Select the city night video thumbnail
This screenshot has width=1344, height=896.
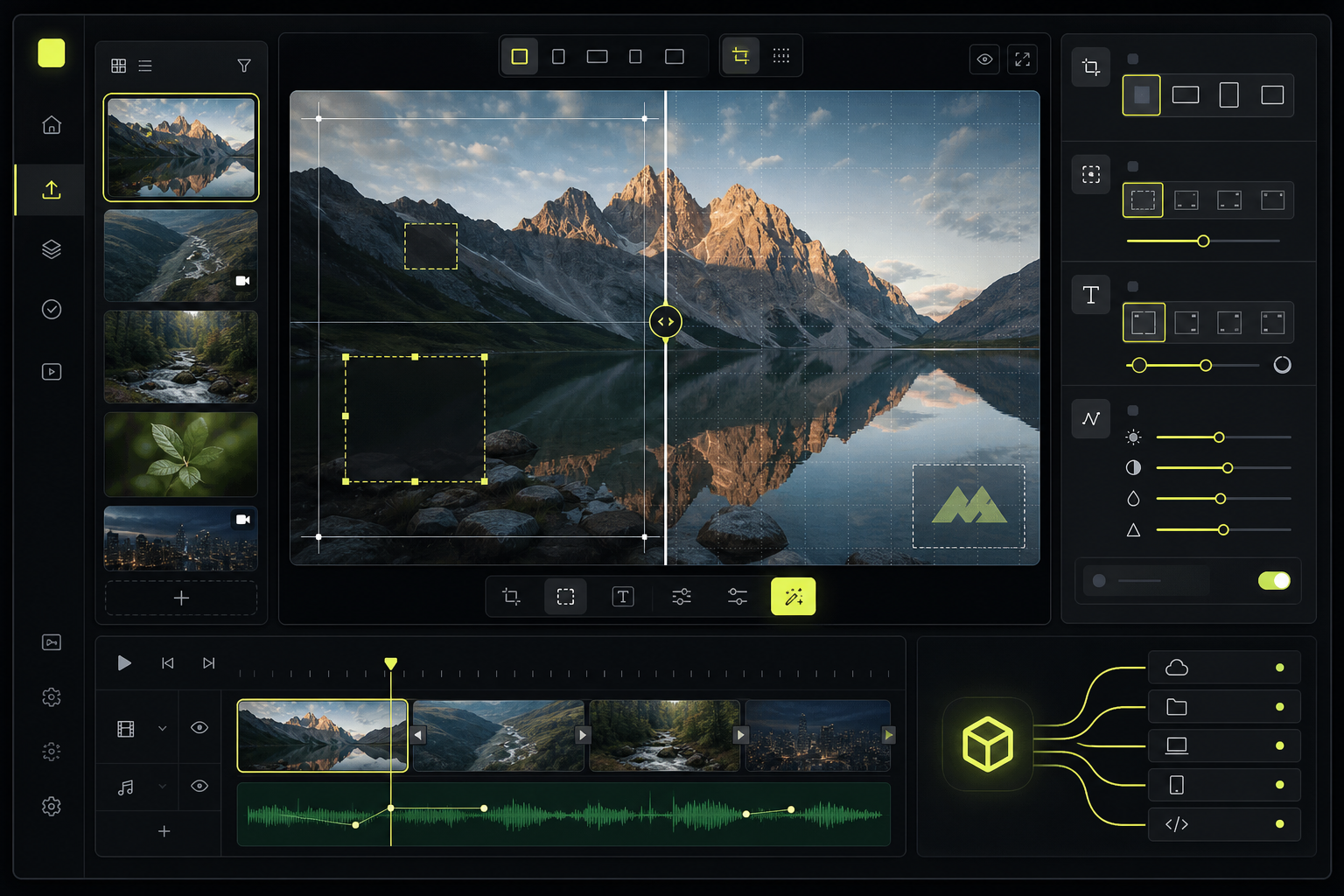click(181, 538)
